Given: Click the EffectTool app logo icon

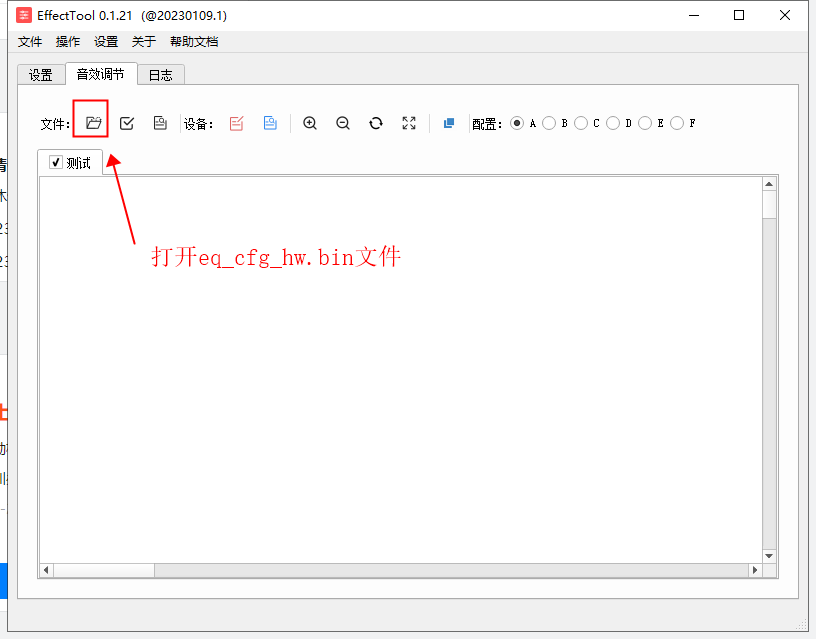Looking at the screenshot, I should click(24, 15).
